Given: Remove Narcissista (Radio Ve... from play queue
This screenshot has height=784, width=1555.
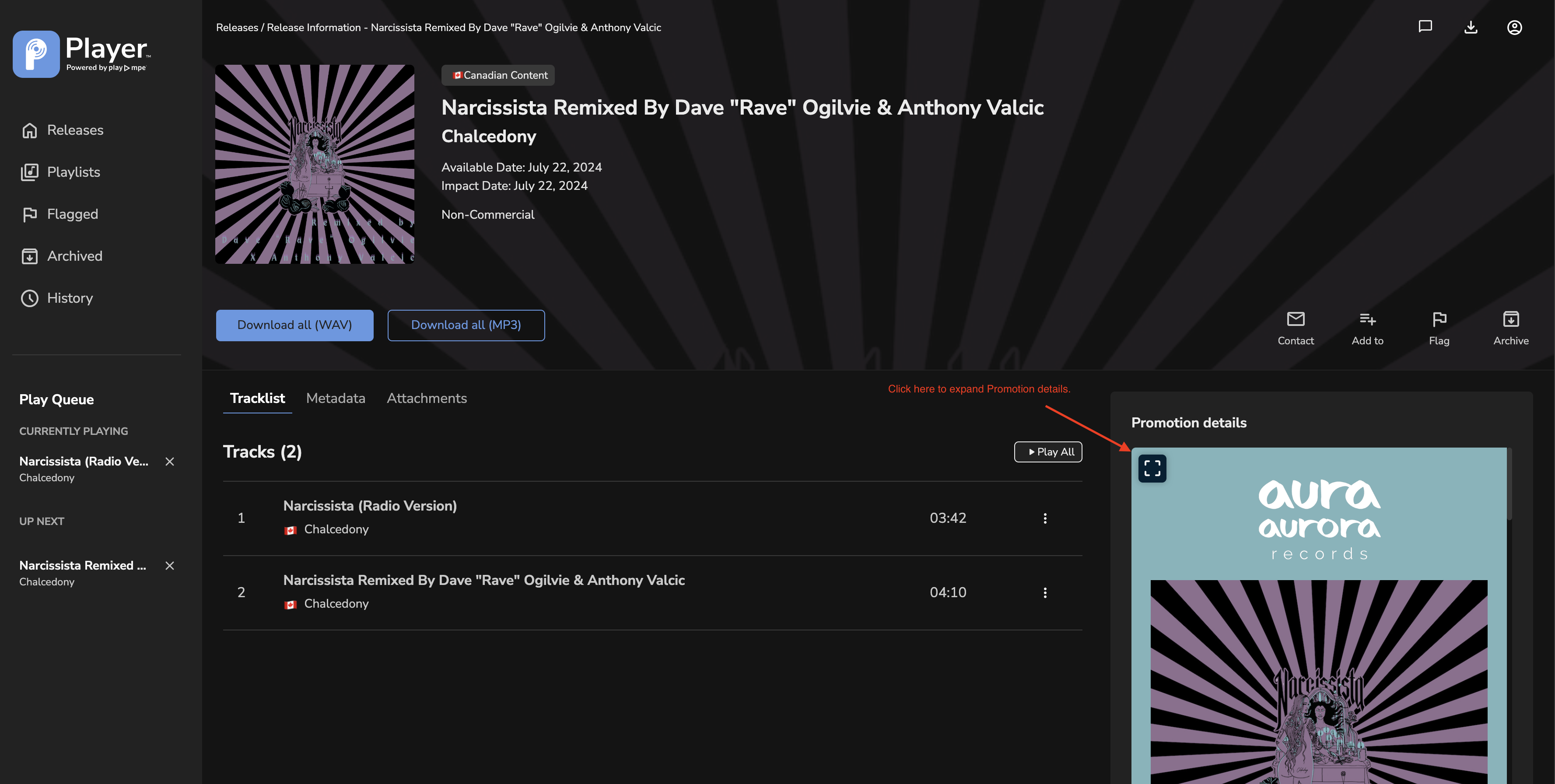Looking at the screenshot, I should (x=170, y=462).
